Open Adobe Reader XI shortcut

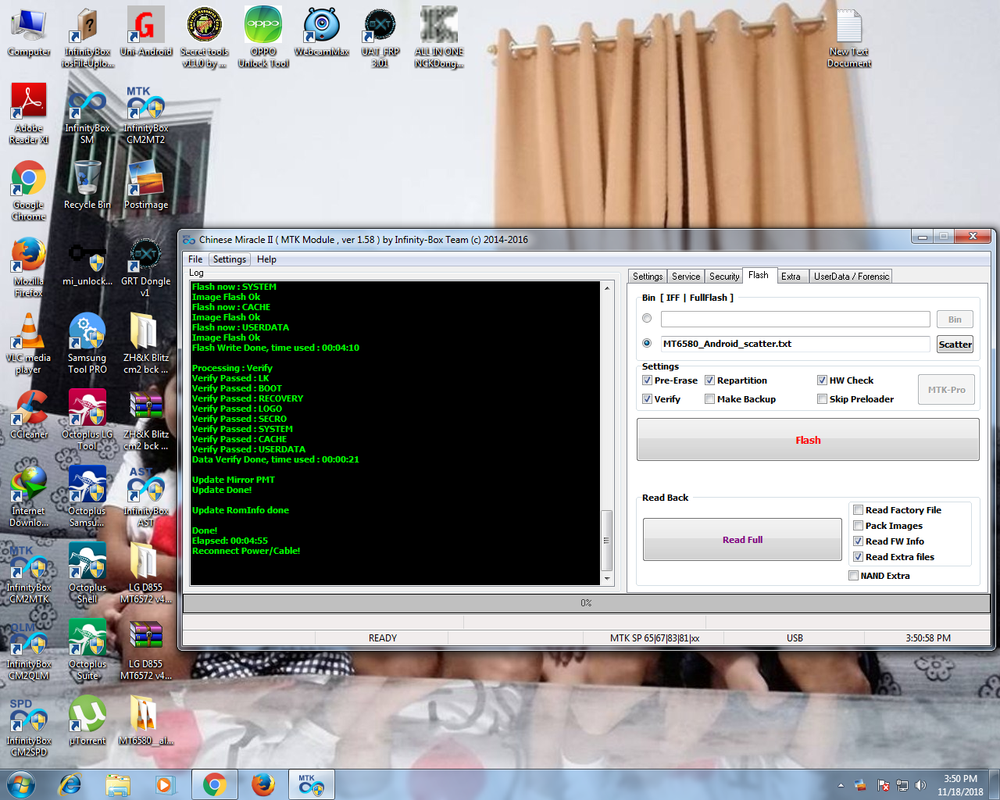(29, 114)
